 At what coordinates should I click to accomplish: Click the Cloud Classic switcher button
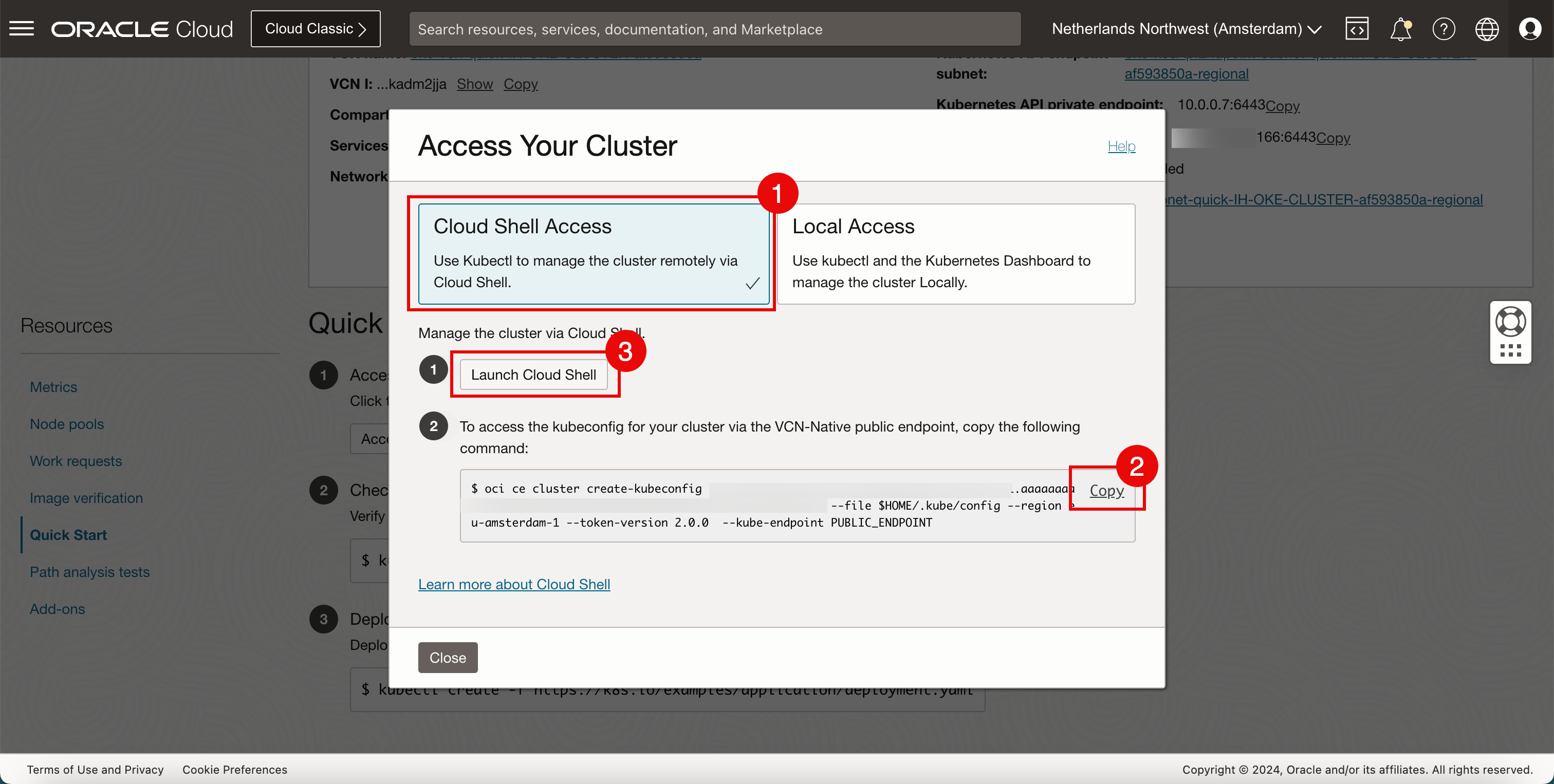[316, 28]
